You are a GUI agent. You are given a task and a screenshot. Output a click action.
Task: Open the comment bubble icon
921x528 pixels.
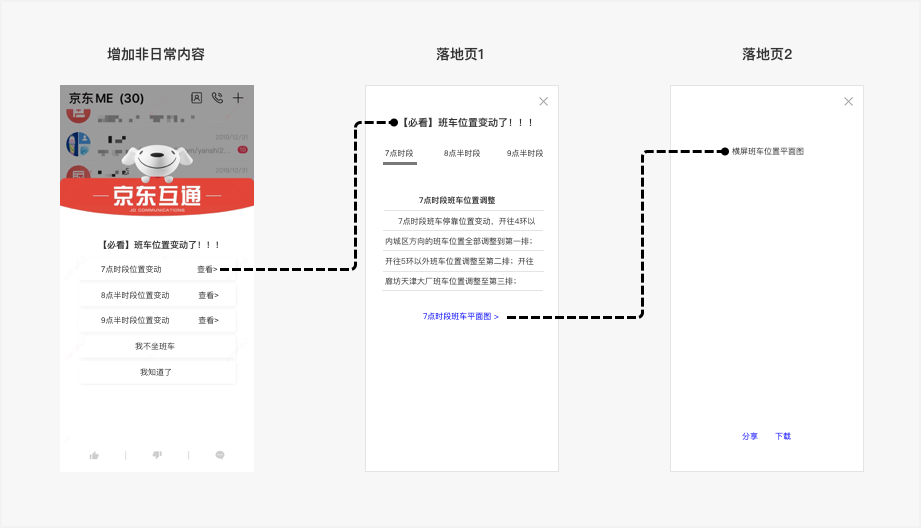point(220,455)
